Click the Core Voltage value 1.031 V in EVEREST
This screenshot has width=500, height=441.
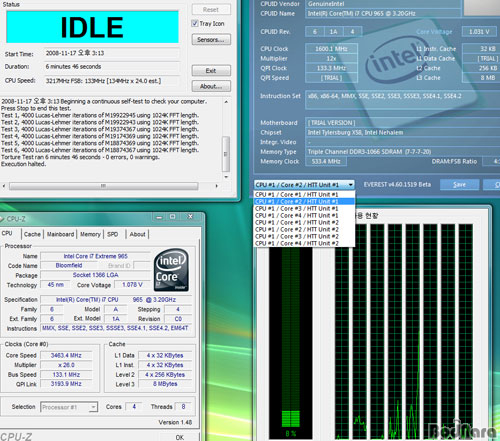pyautogui.click(x=479, y=32)
